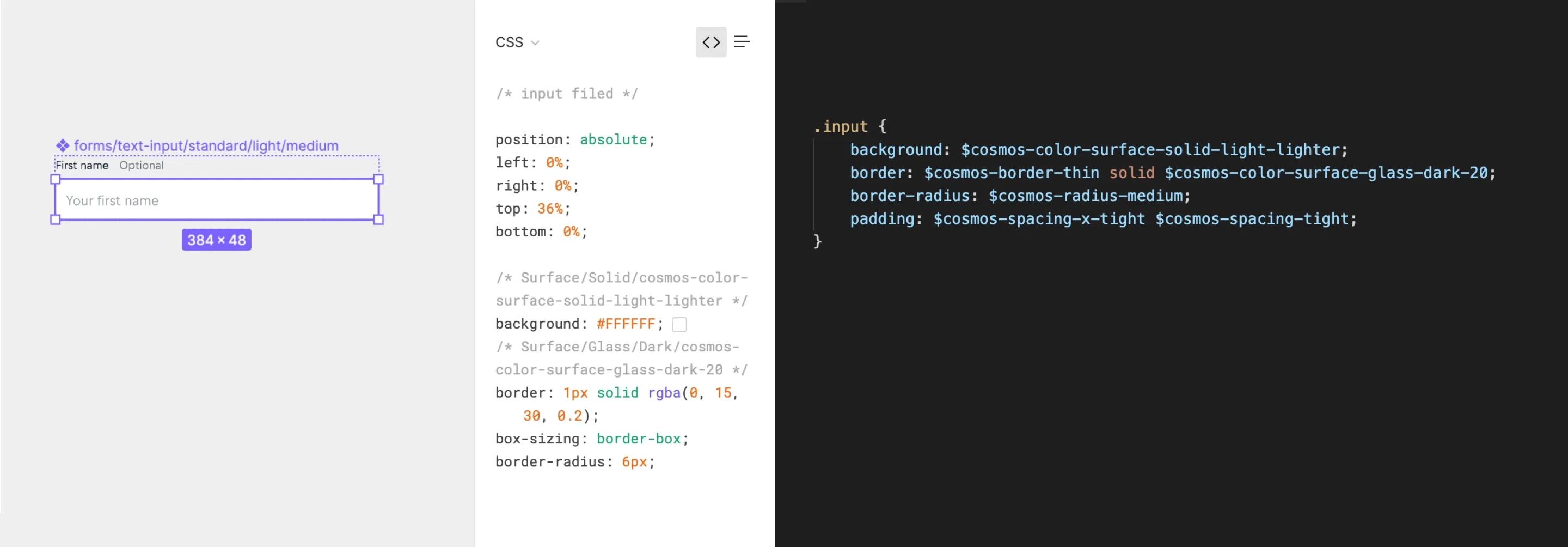Click the 384 × 48 dimension badge
This screenshot has width=1568, height=547.
pos(217,240)
